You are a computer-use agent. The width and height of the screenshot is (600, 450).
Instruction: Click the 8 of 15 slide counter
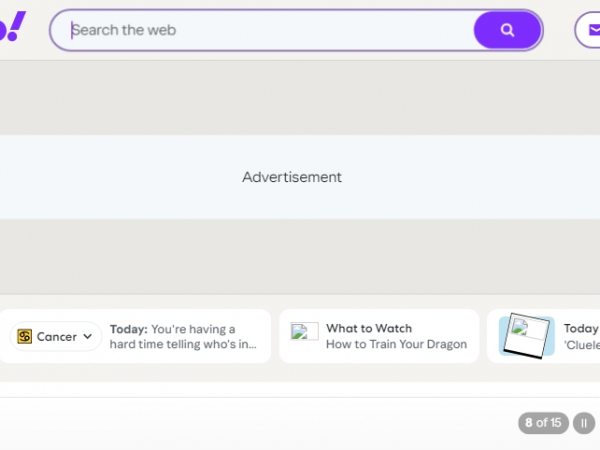543,423
